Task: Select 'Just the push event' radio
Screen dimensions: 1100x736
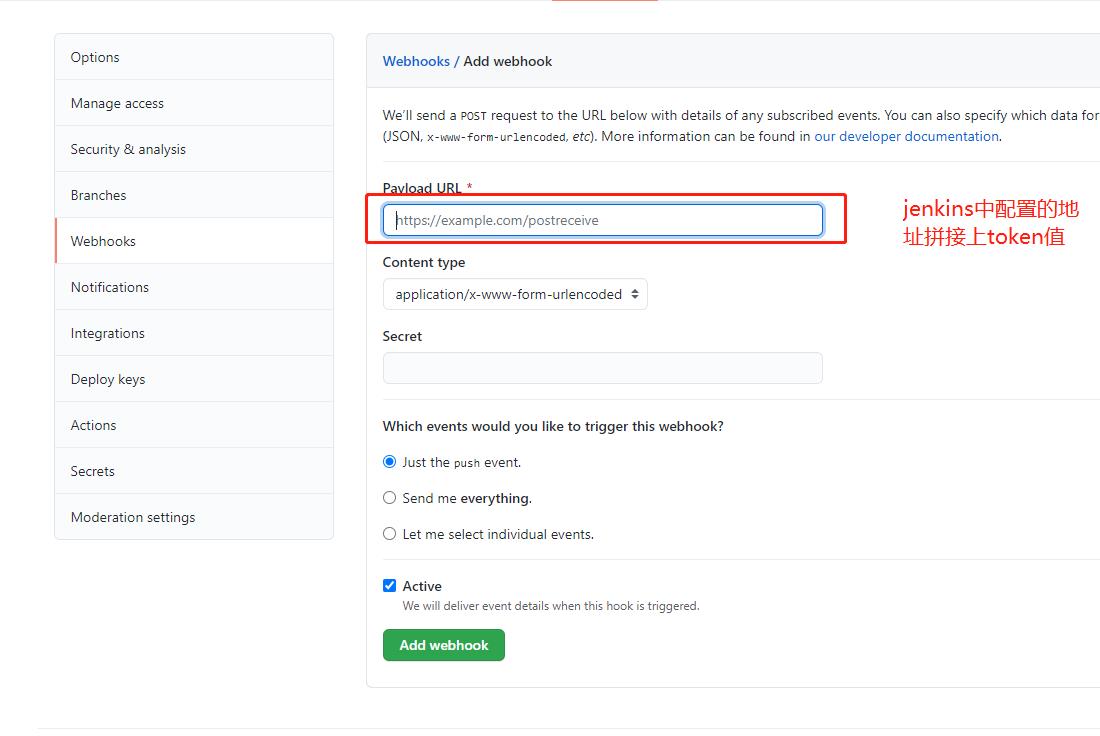Action: point(390,462)
